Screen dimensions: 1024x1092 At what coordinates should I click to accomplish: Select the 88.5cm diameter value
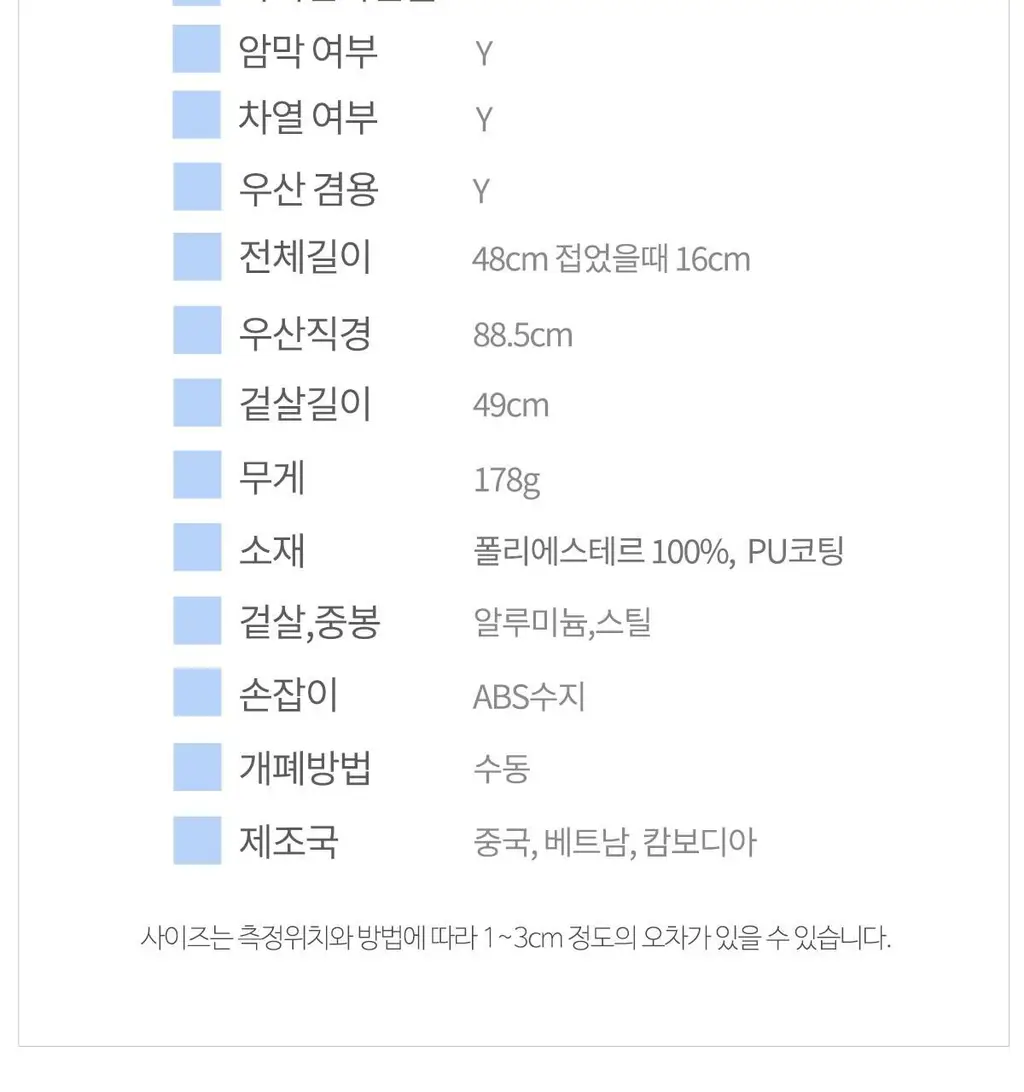coord(523,335)
